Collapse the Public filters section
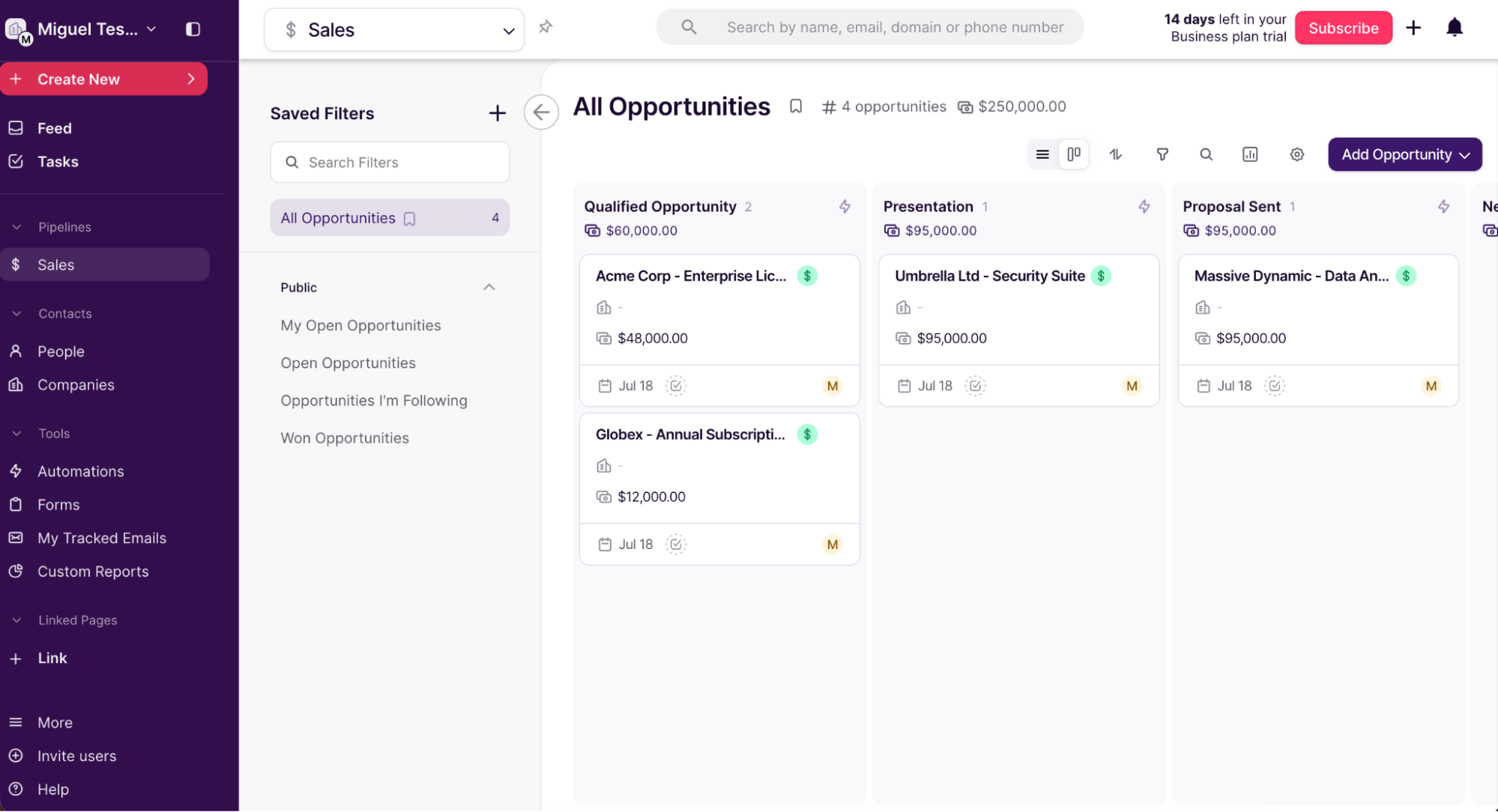Viewport: 1498px width, 812px height. point(489,288)
